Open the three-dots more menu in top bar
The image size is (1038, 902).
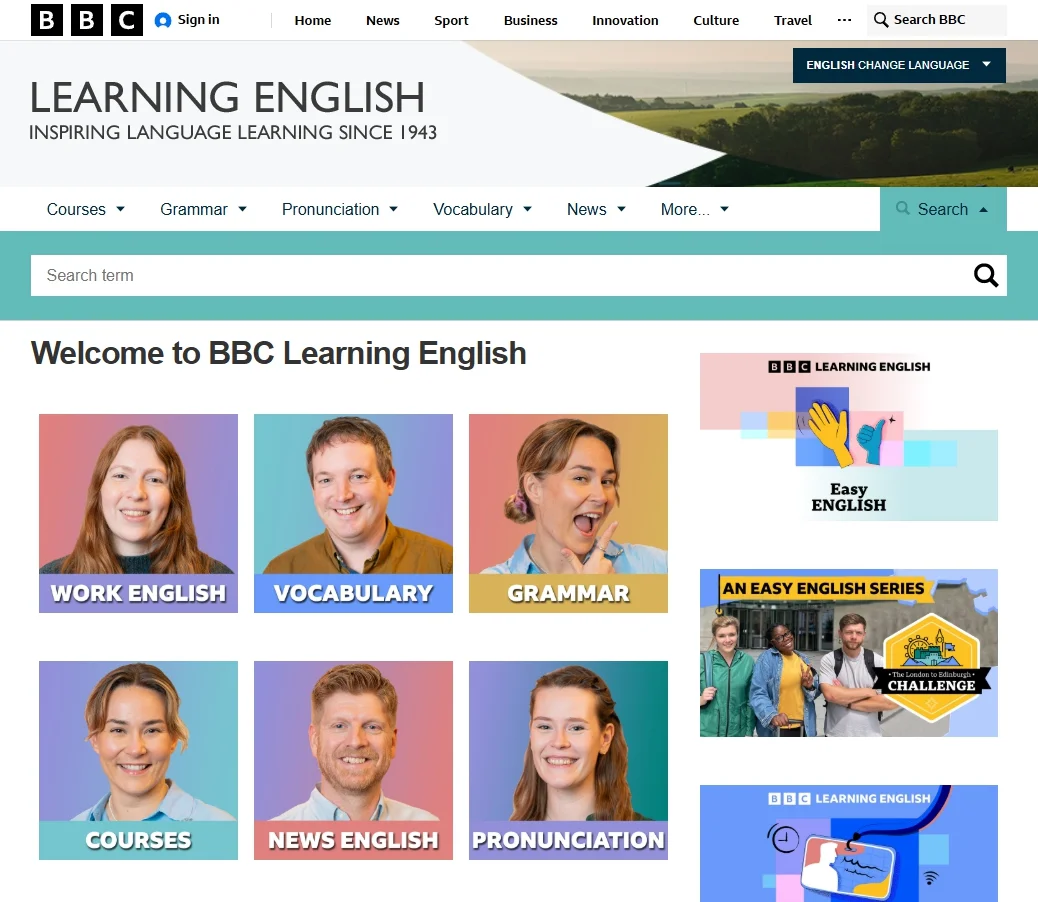844,20
